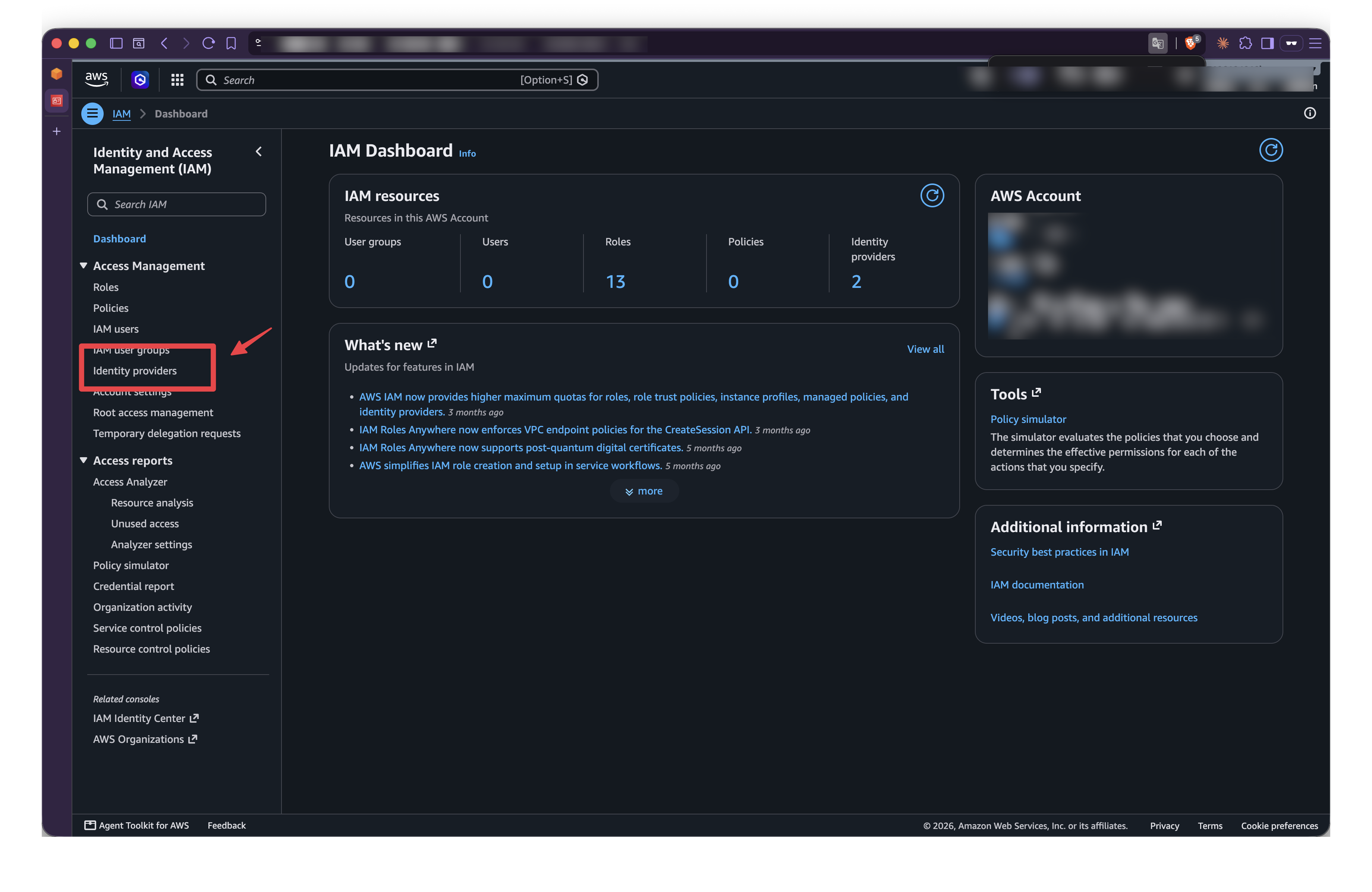Screen dimensions: 1372x892
Task: Open the IAM documentation link
Action: tap(1037, 585)
